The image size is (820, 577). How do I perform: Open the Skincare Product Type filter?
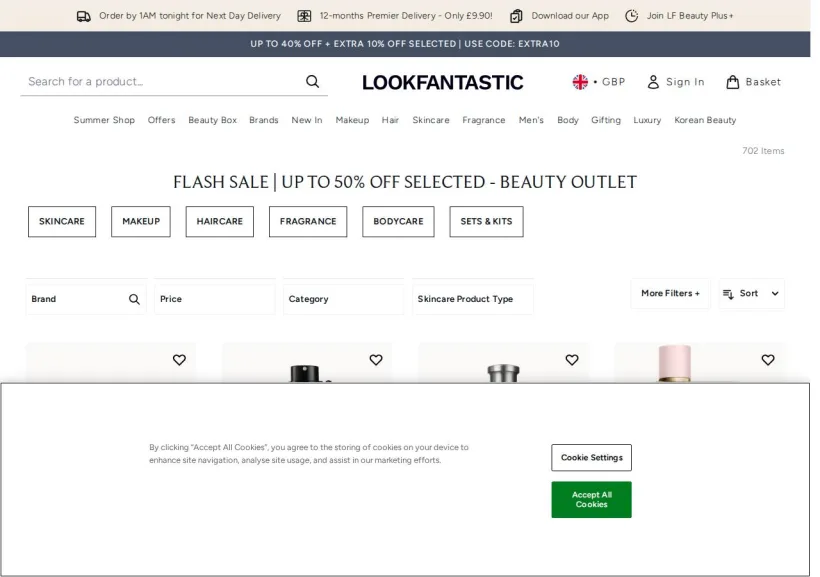473,299
